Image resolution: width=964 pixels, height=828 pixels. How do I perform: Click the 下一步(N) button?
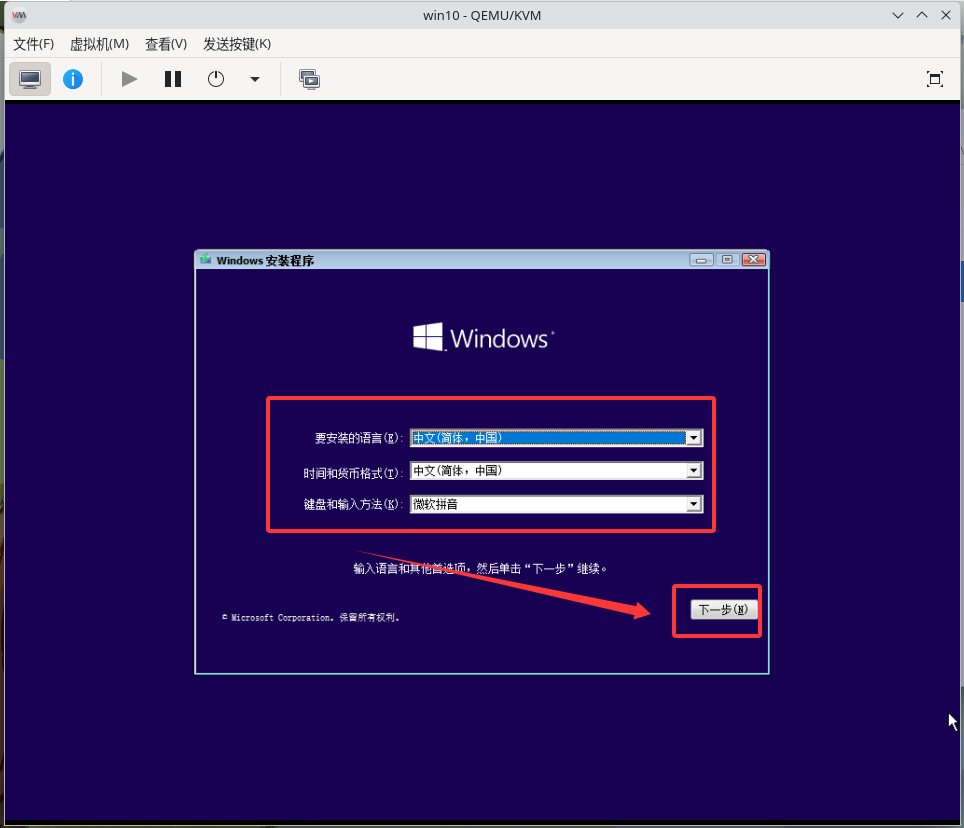click(724, 610)
